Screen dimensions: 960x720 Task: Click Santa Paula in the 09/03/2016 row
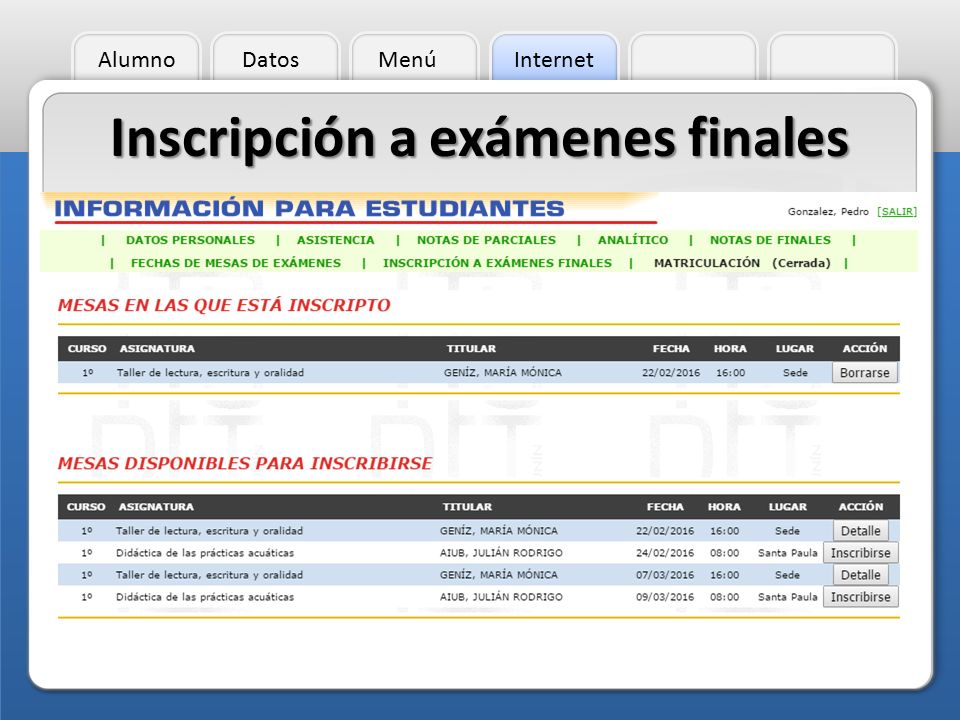787,597
